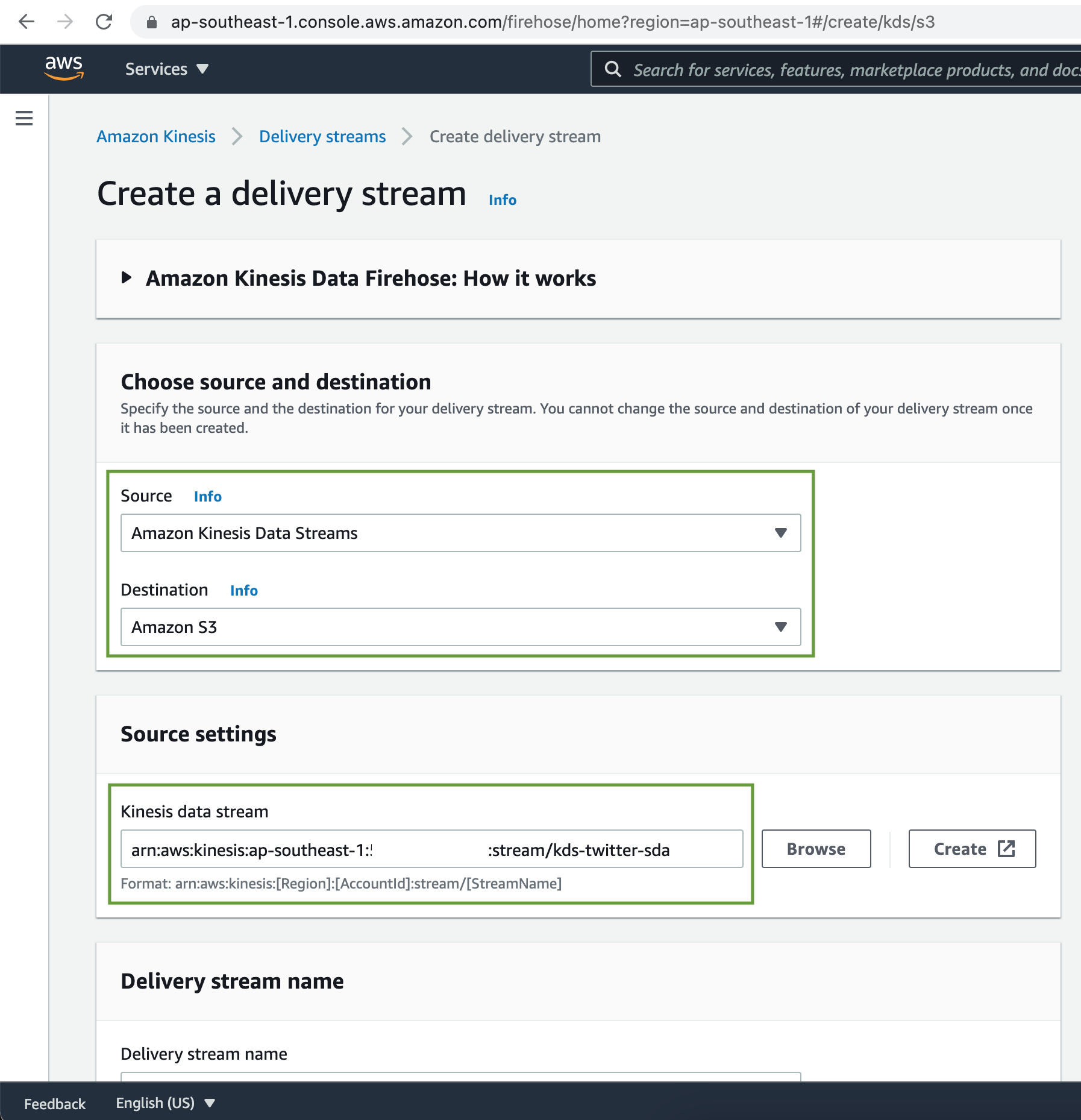Open Info link next to Destination
Viewport: 1081px width, 1120px height.
tap(244, 591)
